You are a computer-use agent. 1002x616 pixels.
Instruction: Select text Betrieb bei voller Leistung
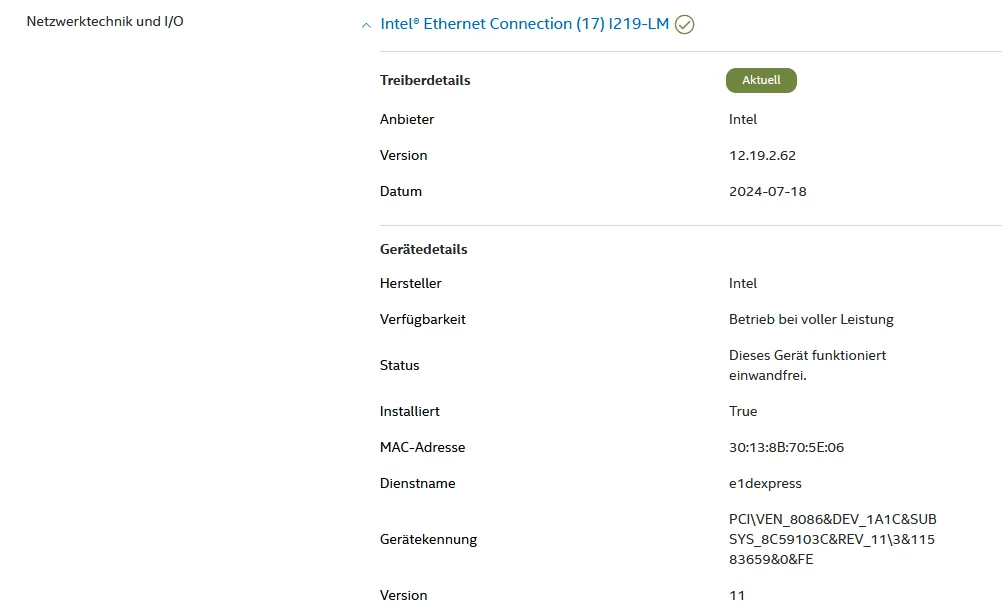pyautogui.click(x=811, y=320)
